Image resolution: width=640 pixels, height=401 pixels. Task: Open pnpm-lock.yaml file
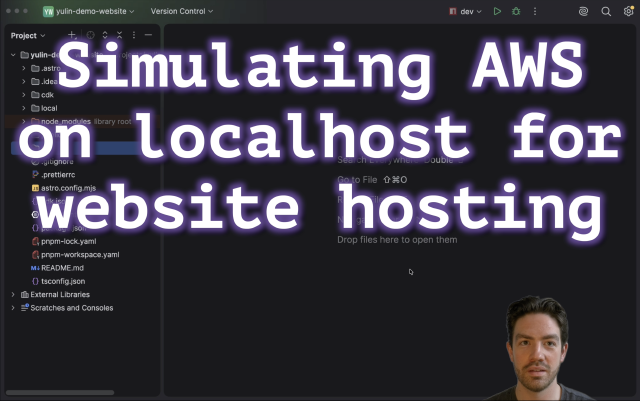click(x=64, y=241)
